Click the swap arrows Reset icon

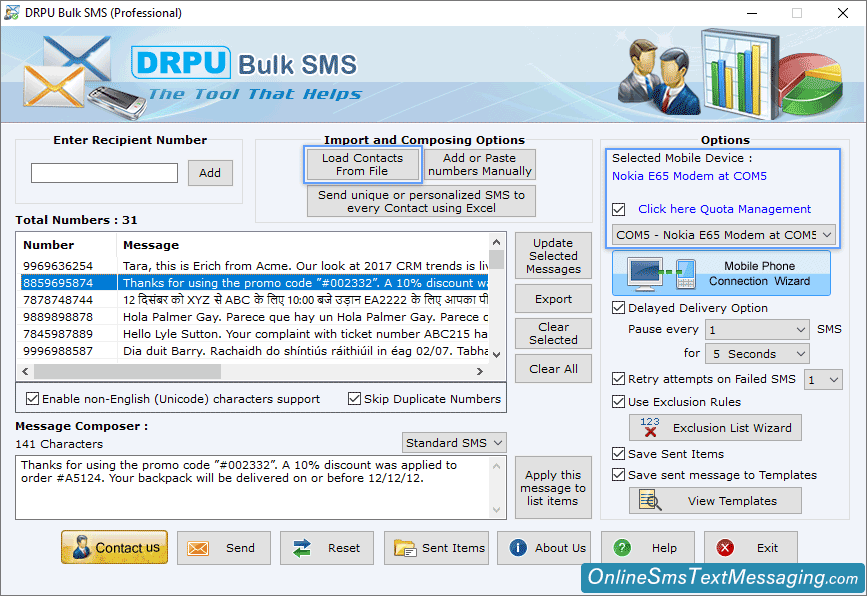click(302, 548)
